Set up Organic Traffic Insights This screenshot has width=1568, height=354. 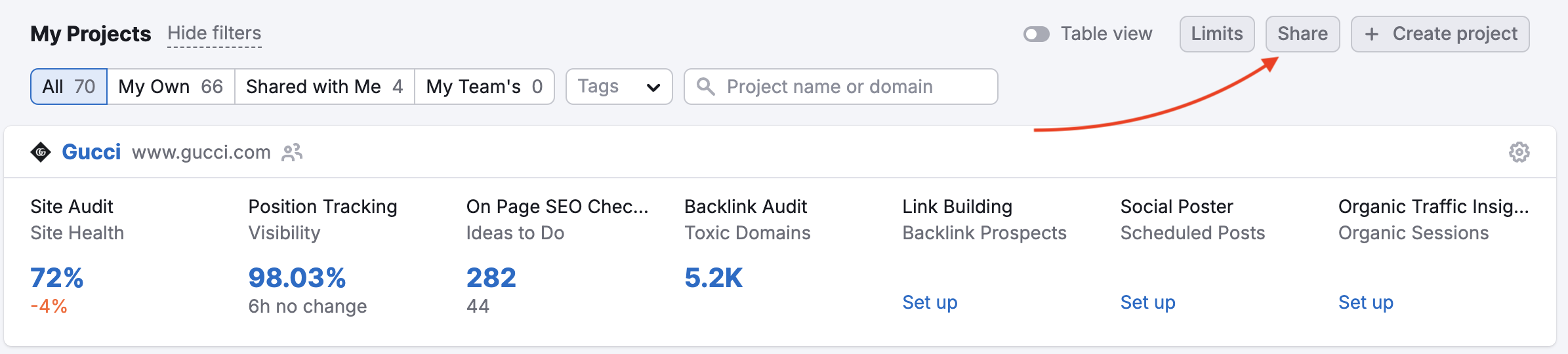1365,302
